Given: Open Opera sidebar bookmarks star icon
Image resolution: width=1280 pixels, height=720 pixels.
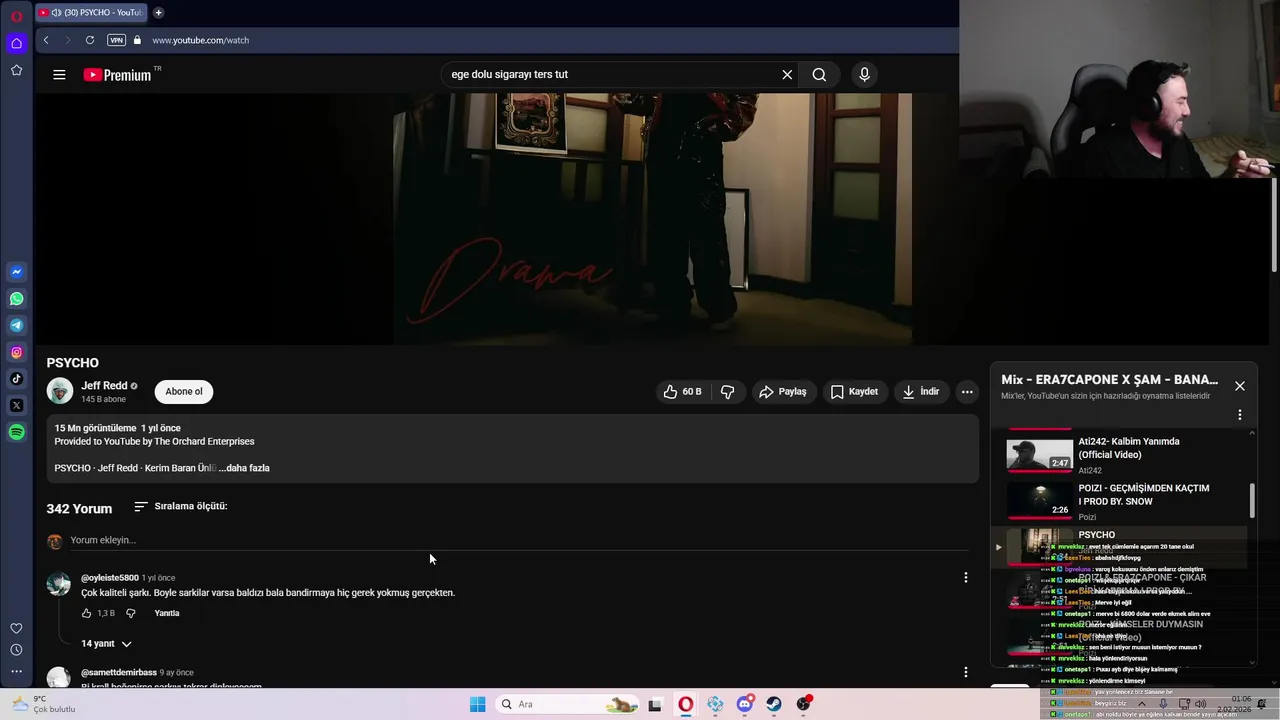Looking at the screenshot, I should pyautogui.click(x=16, y=70).
